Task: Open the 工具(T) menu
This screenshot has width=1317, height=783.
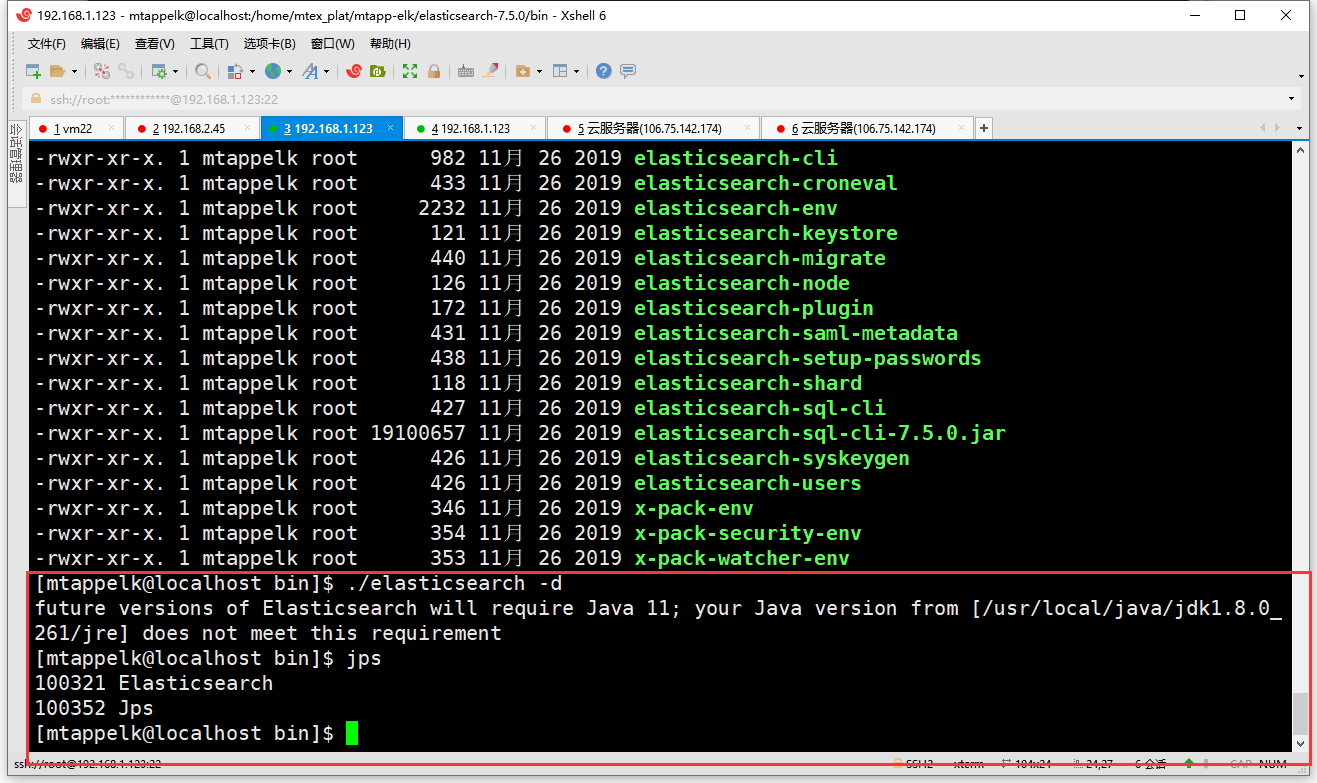Action: 209,44
